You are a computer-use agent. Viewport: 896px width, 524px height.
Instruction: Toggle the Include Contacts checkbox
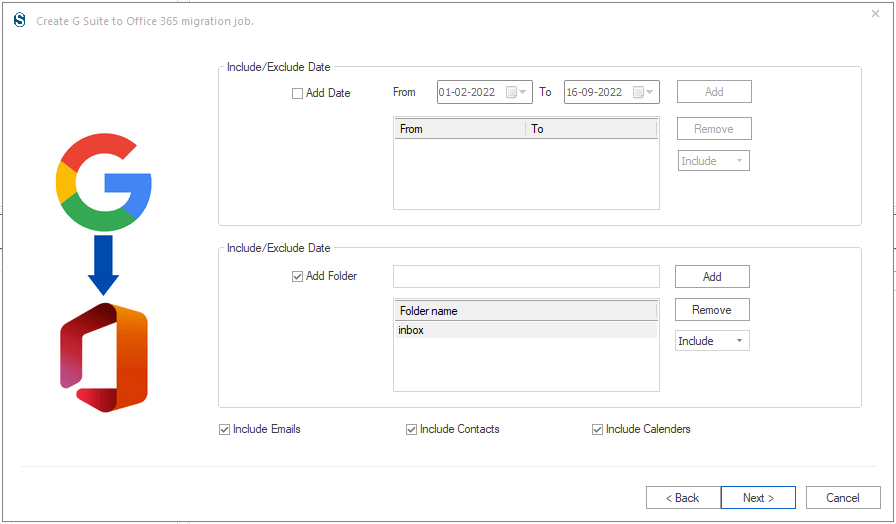click(x=411, y=430)
